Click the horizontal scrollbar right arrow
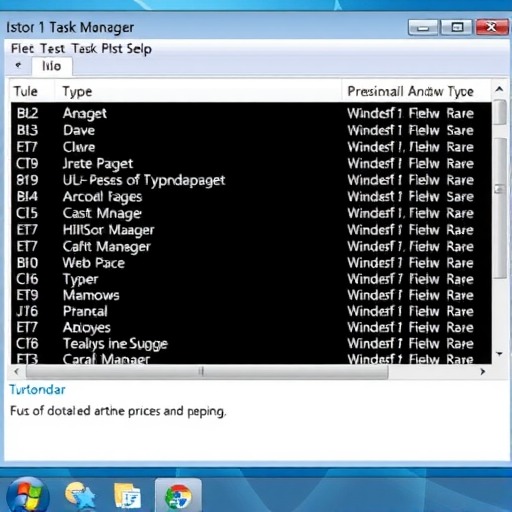The image size is (512, 512). tap(482, 371)
